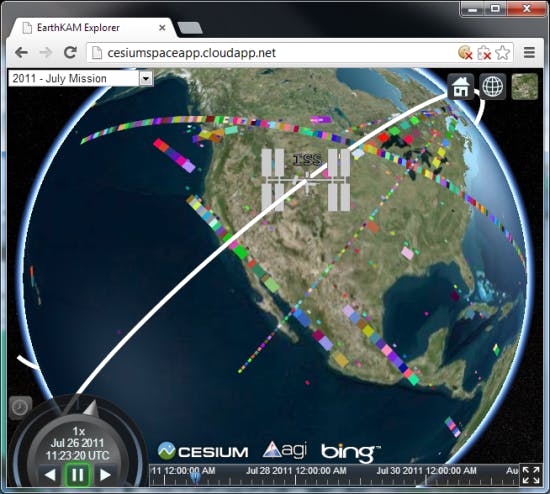Jump timeline to Jul 28 2011
The width and height of the screenshot is (550, 494).
[x=296, y=471]
